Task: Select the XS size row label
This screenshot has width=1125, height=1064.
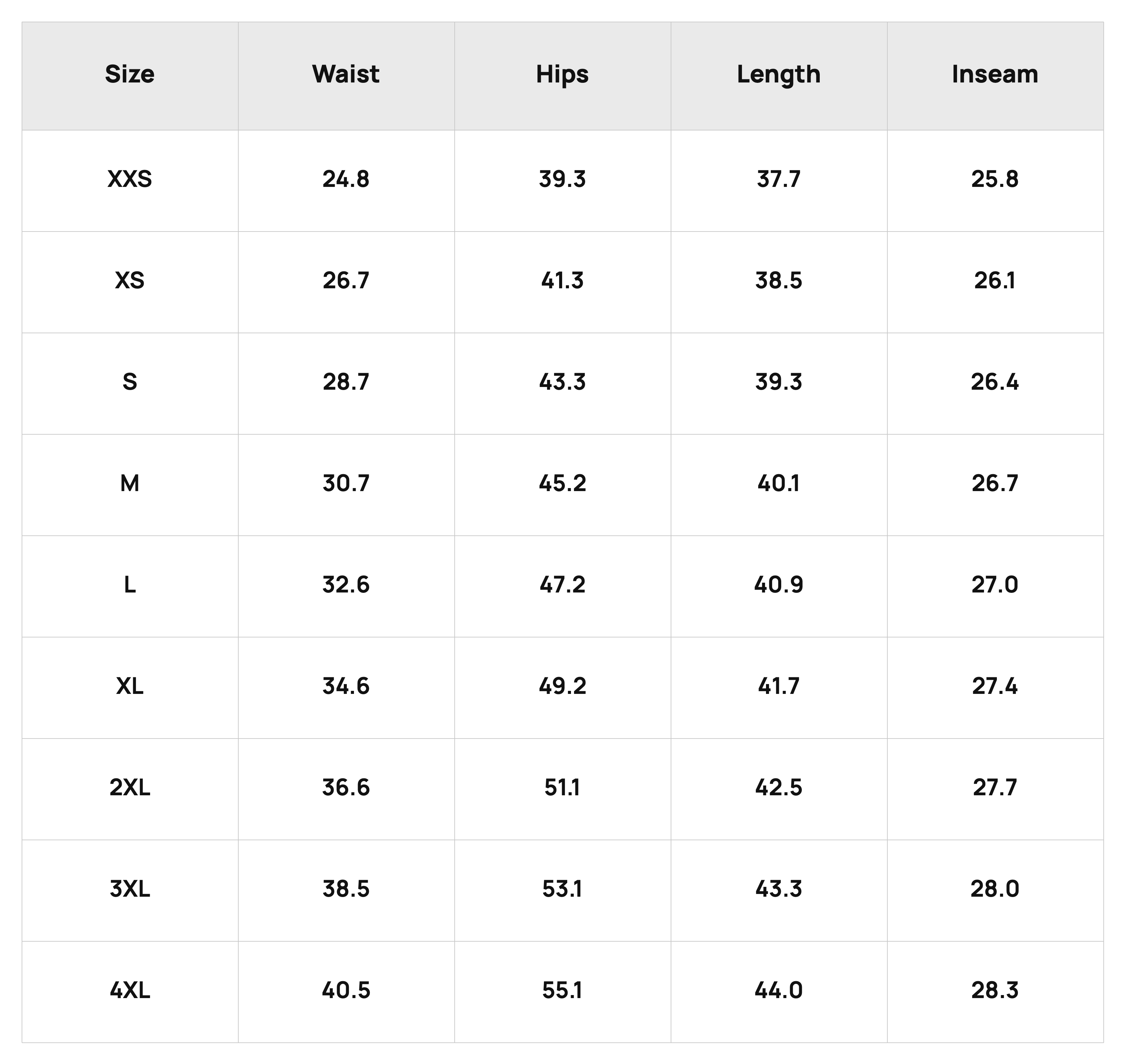Action: (129, 281)
